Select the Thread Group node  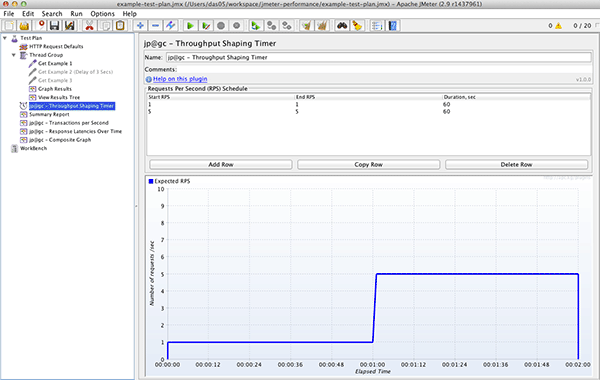coord(46,55)
